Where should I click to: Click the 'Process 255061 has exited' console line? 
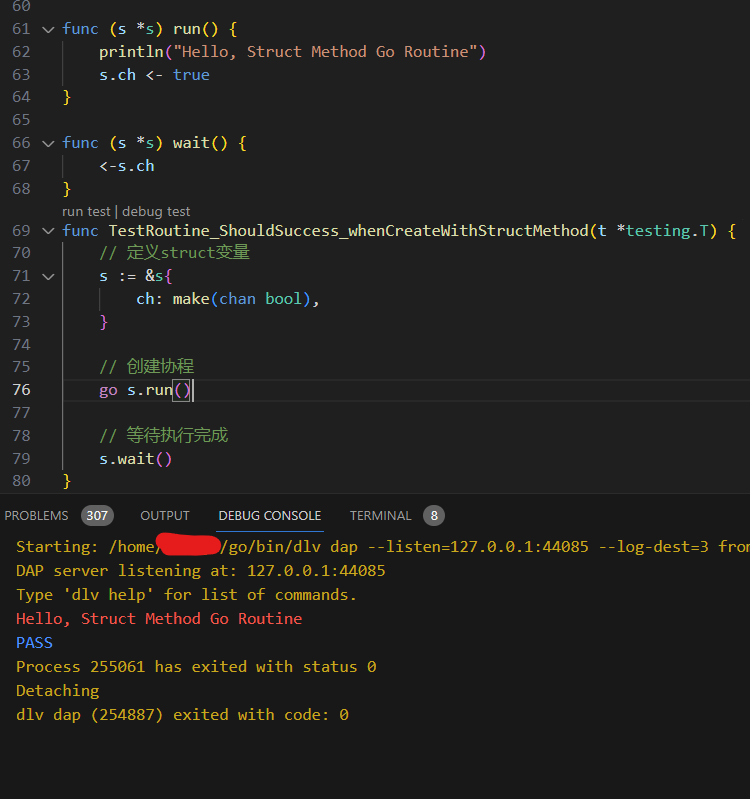196,667
